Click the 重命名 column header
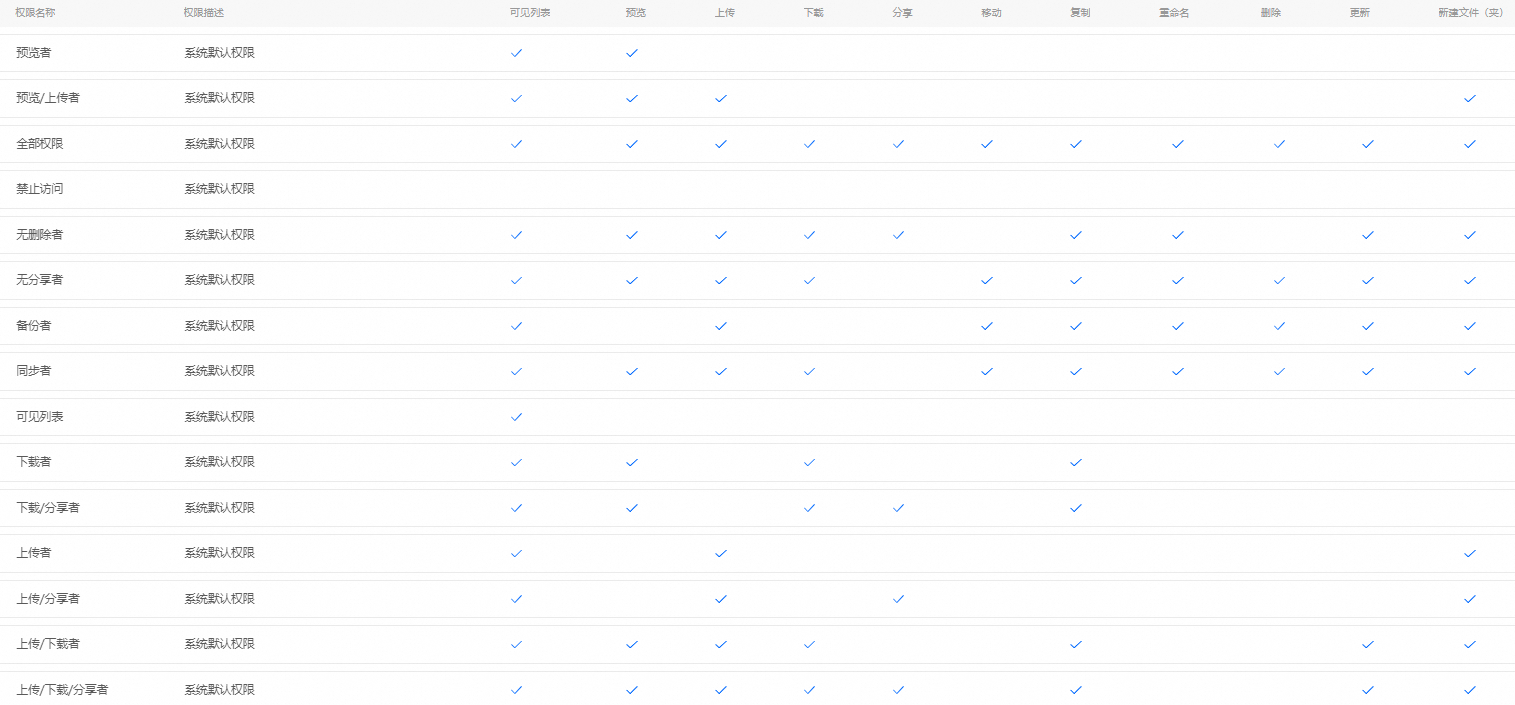Image resolution: width=1515 pixels, height=705 pixels. click(1174, 13)
